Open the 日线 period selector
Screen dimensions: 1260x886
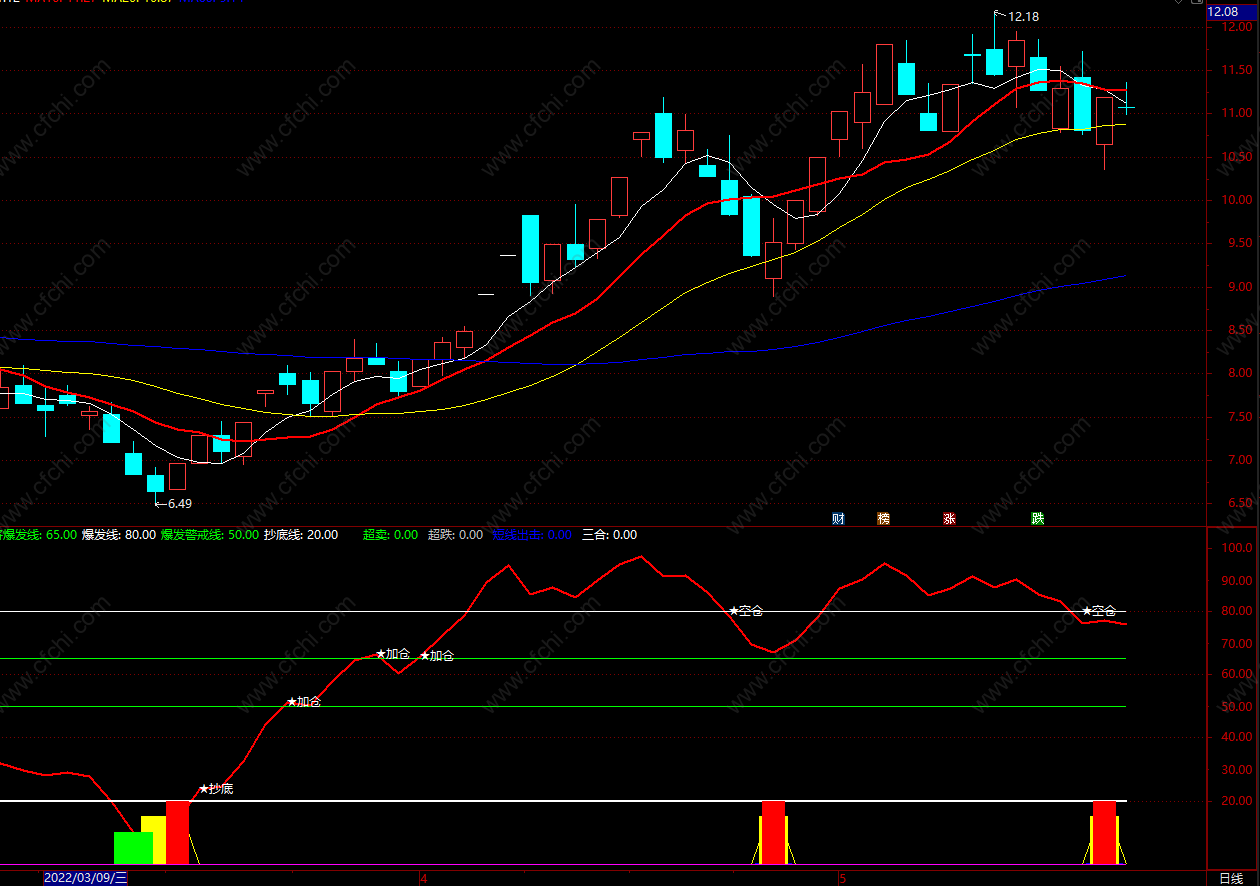coord(1231,878)
